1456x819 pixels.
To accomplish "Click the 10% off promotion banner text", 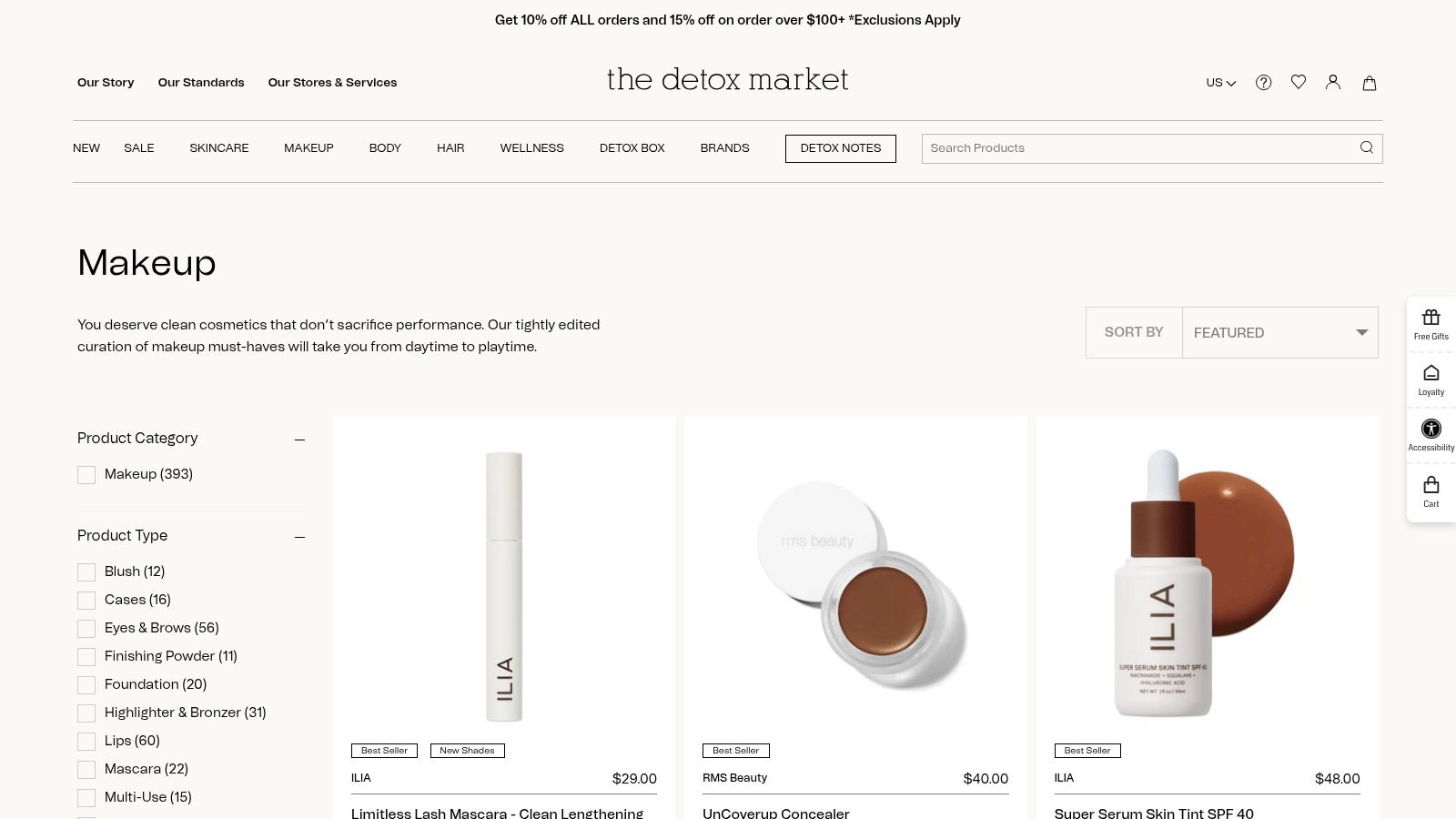I will [728, 20].
